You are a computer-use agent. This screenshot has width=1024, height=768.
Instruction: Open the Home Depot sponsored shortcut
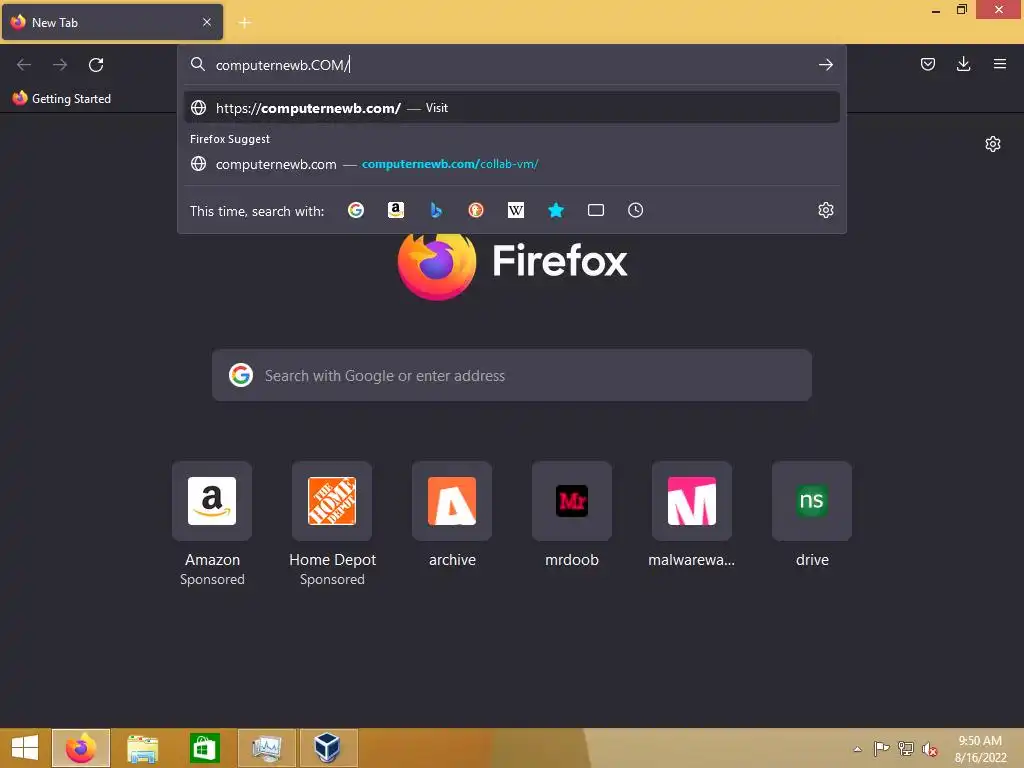pos(332,501)
